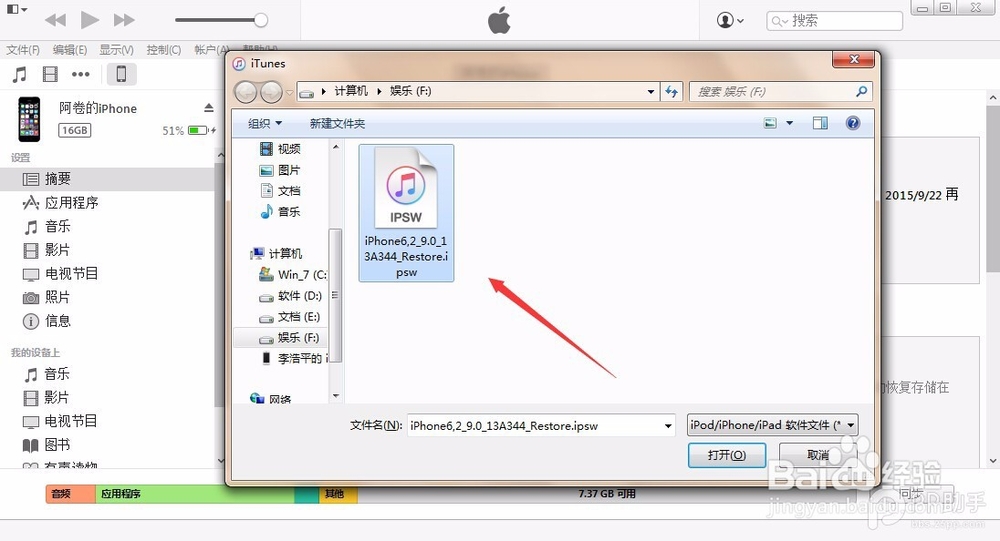This screenshot has width=1000, height=541.
Task: Select 图片 library in dialog tree
Action: point(281,170)
